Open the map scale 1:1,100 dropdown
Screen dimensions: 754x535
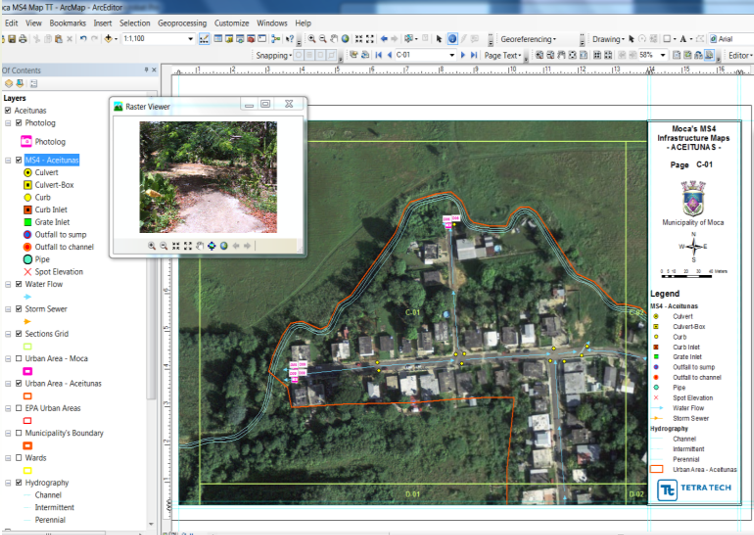coord(191,39)
